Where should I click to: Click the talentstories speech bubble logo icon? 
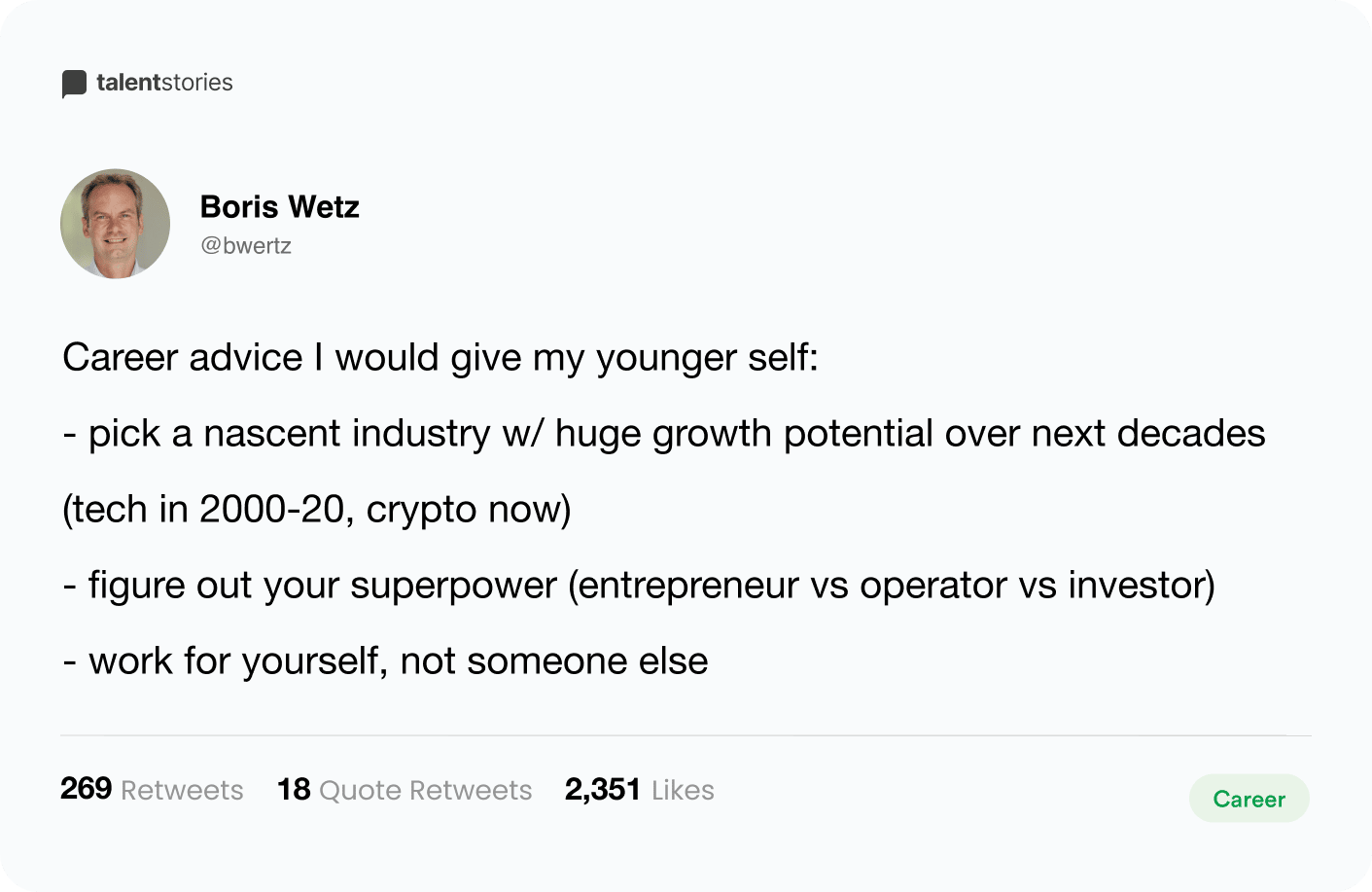click(74, 84)
